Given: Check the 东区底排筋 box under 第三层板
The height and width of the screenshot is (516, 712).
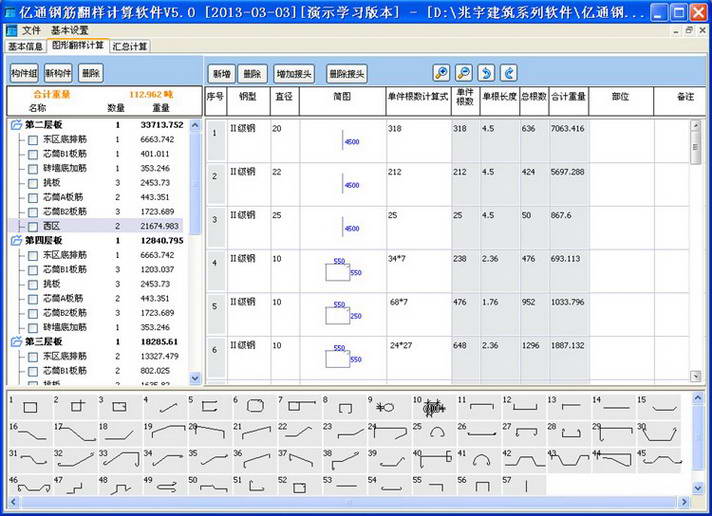Looking at the screenshot, I should click(x=33, y=357).
